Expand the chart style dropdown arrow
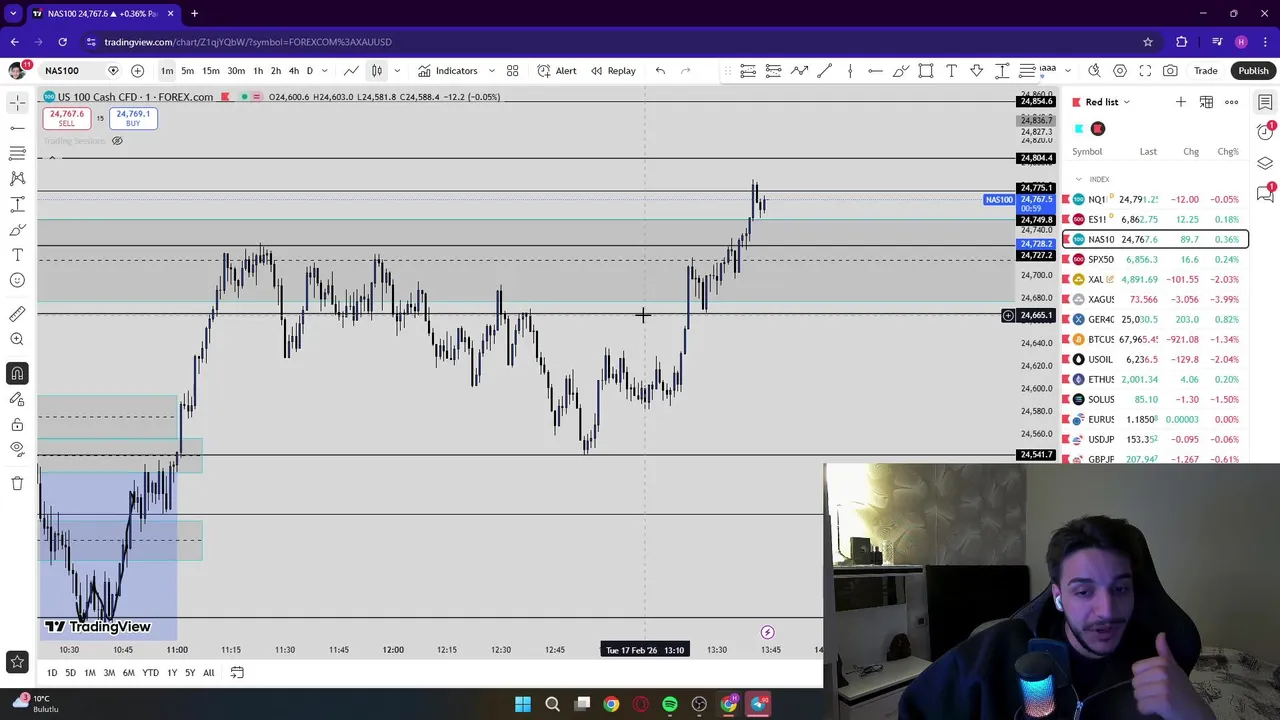 pyautogui.click(x=397, y=71)
